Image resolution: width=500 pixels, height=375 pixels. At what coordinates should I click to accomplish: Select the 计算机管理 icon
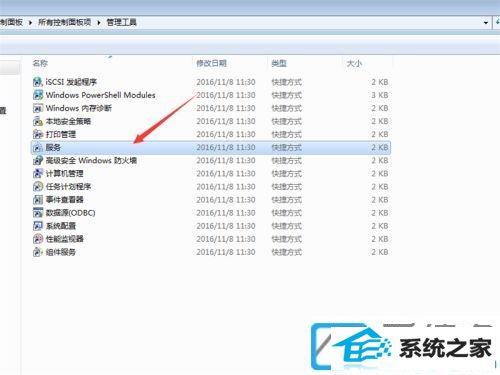pyautogui.click(x=38, y=173)
